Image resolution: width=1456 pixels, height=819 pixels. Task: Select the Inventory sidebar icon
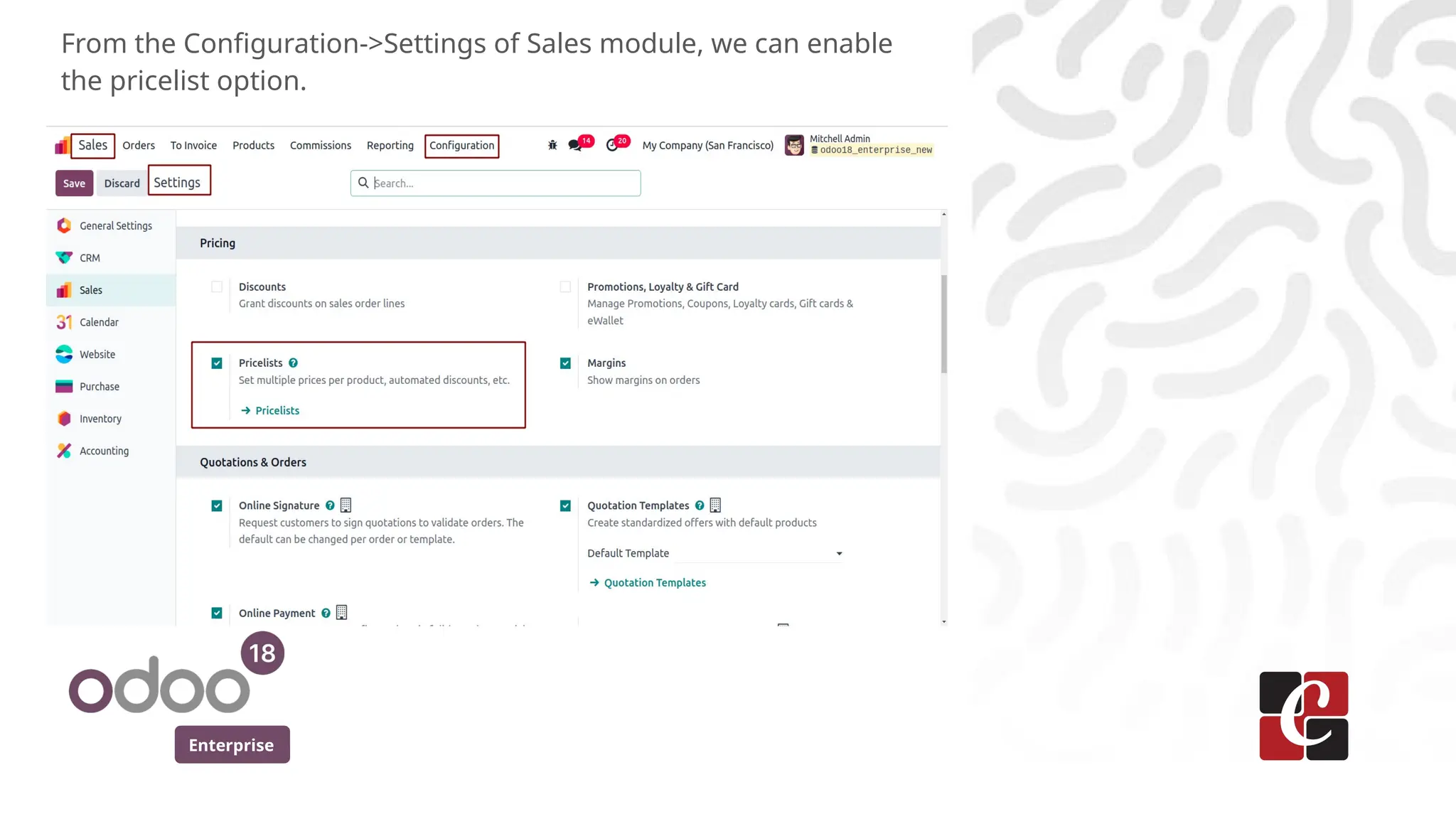pyautogui.click(x=64, y=419)
